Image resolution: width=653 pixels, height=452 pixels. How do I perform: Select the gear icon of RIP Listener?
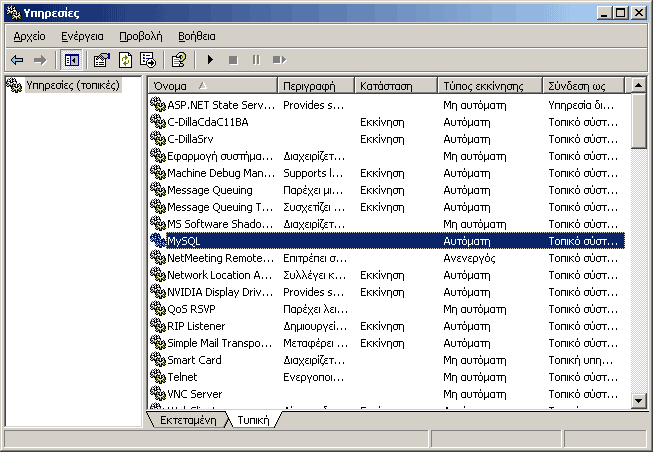[158, 325]
